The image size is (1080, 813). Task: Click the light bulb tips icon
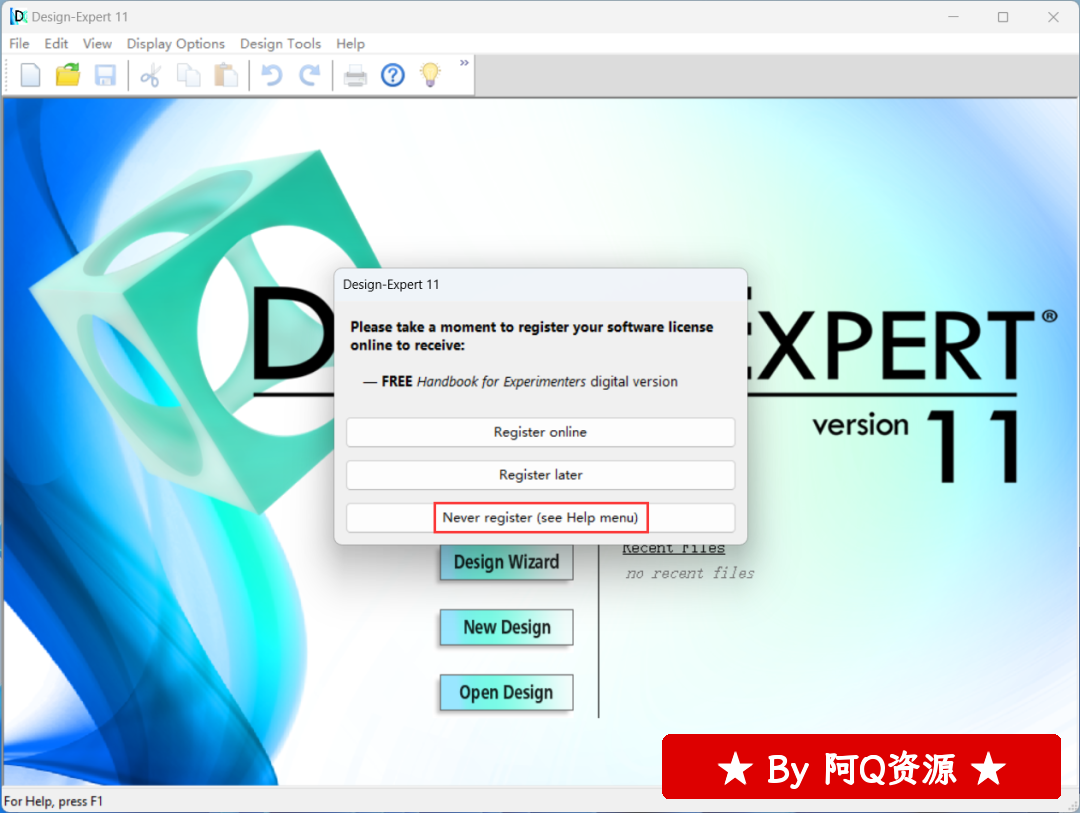(430, 75)
